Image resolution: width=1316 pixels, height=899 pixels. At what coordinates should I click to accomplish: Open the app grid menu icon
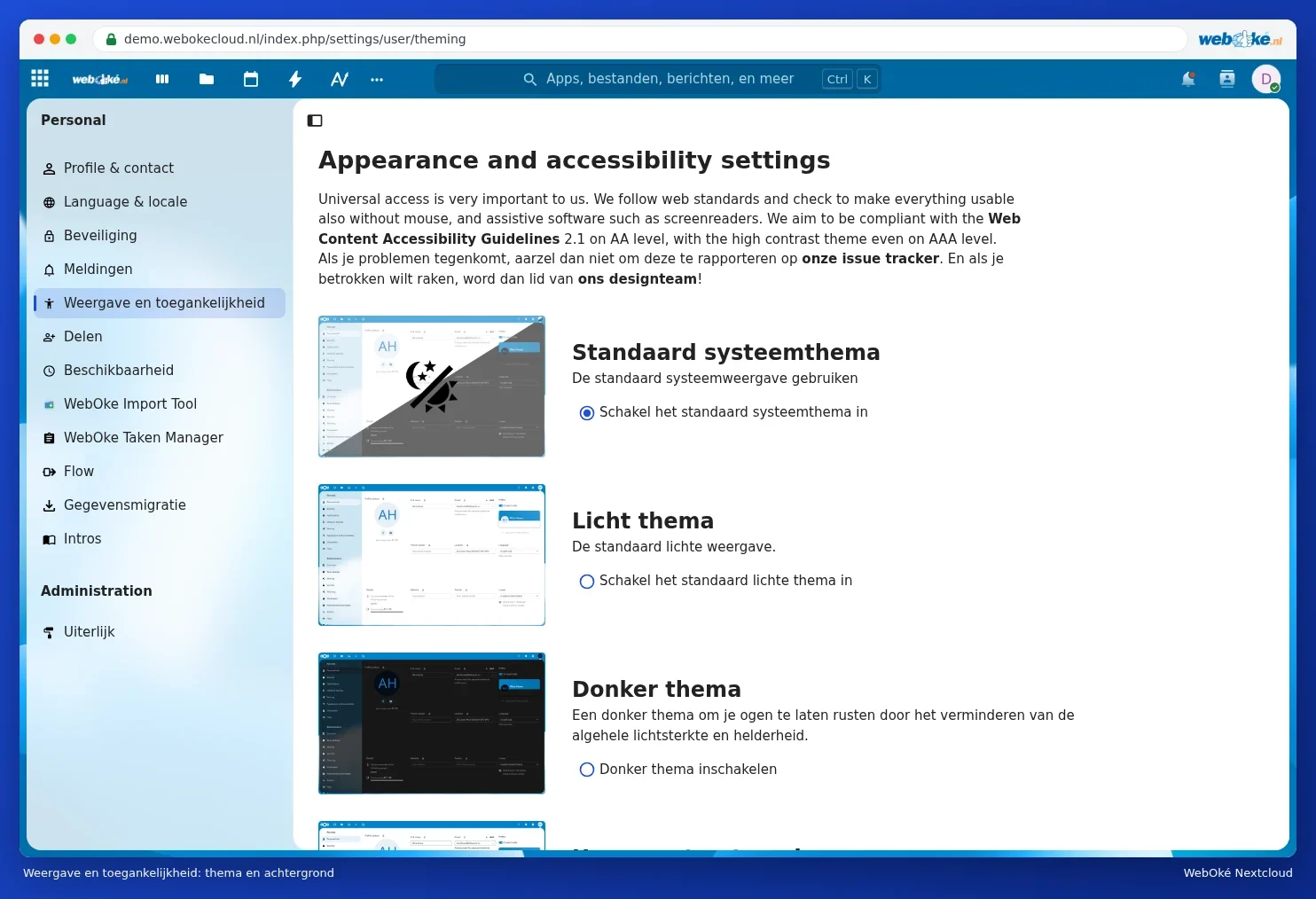coord(40,79)
